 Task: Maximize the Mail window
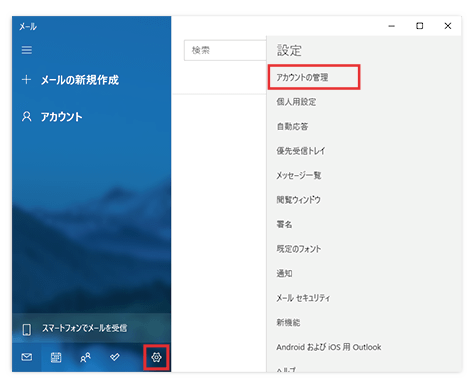pyautogui.click(x=420, y=26)
